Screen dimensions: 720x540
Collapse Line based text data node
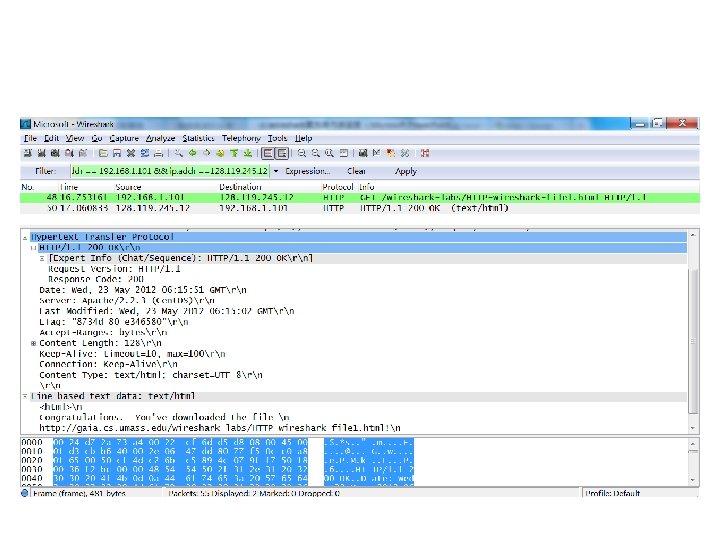[x=25, y=396]
